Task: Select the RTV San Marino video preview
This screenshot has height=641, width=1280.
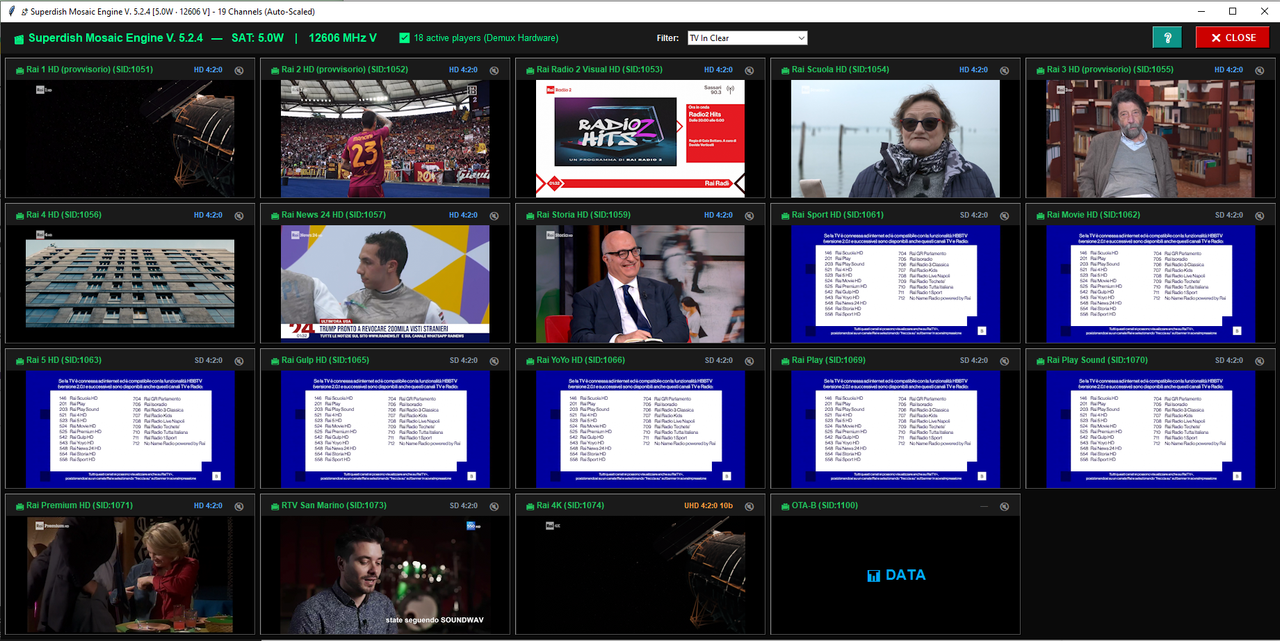Action: [x=385, y=575]
